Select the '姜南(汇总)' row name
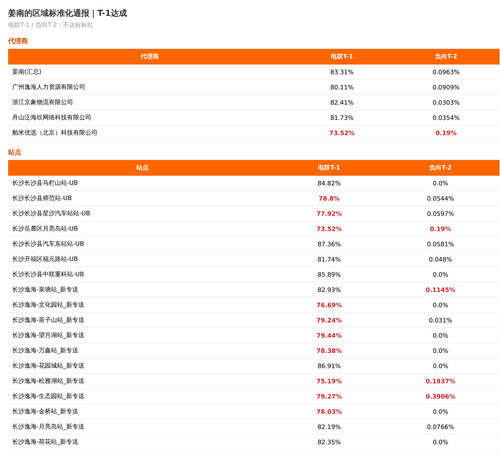Viewport: 500px width, 458px height. (27, 72)
